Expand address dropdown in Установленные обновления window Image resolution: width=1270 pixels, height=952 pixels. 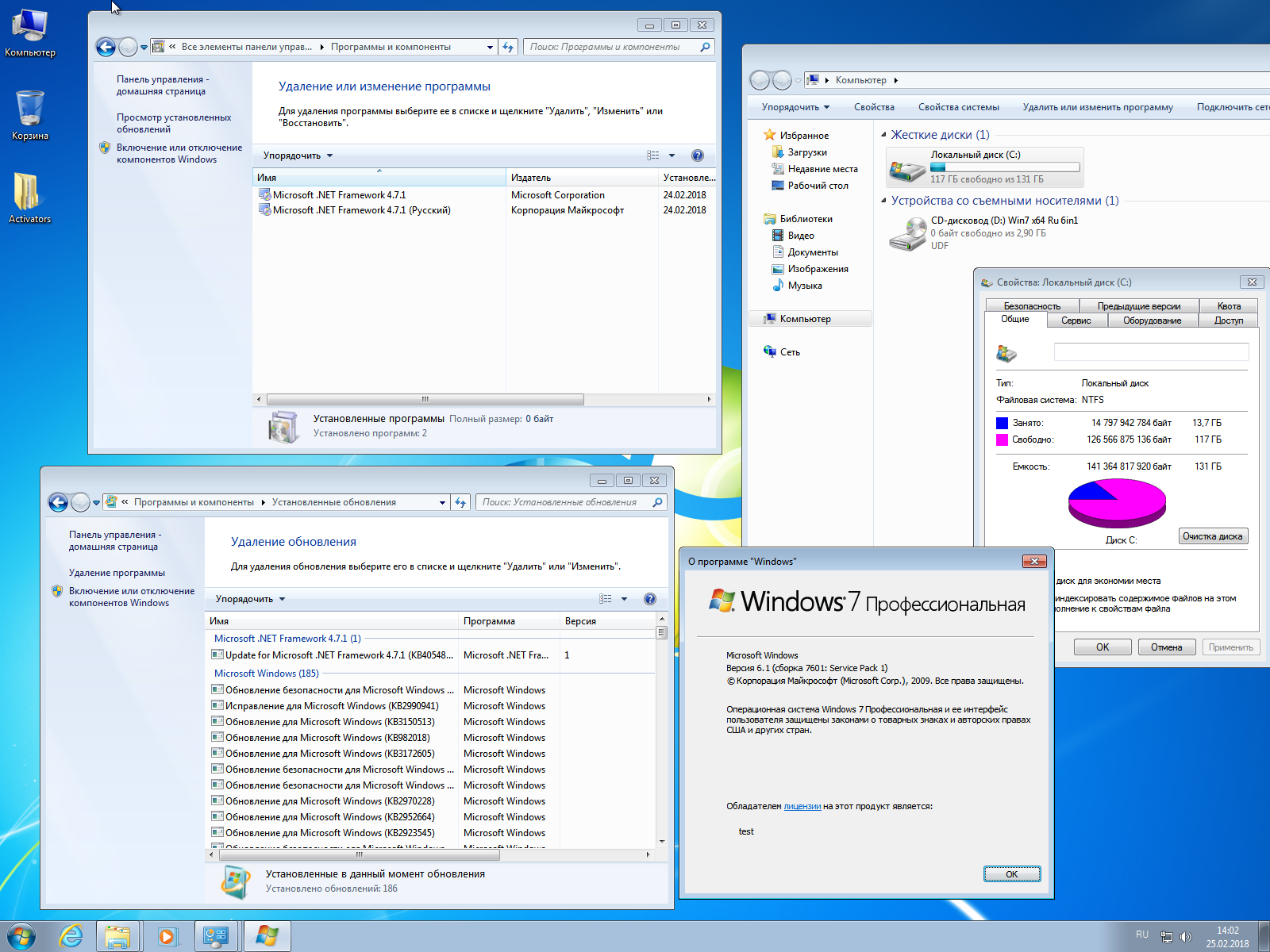(442, 502)
